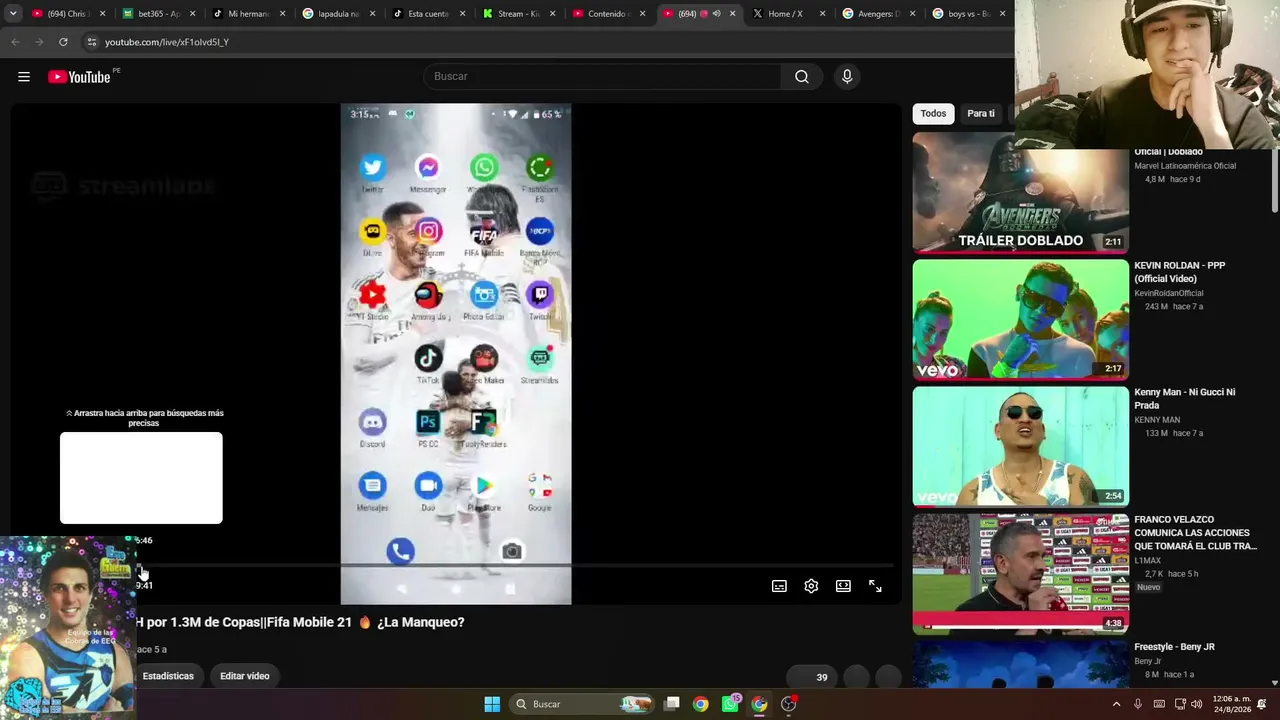
Task: Click the system tray microphone icon
Action: click(x=1138, y=704)
